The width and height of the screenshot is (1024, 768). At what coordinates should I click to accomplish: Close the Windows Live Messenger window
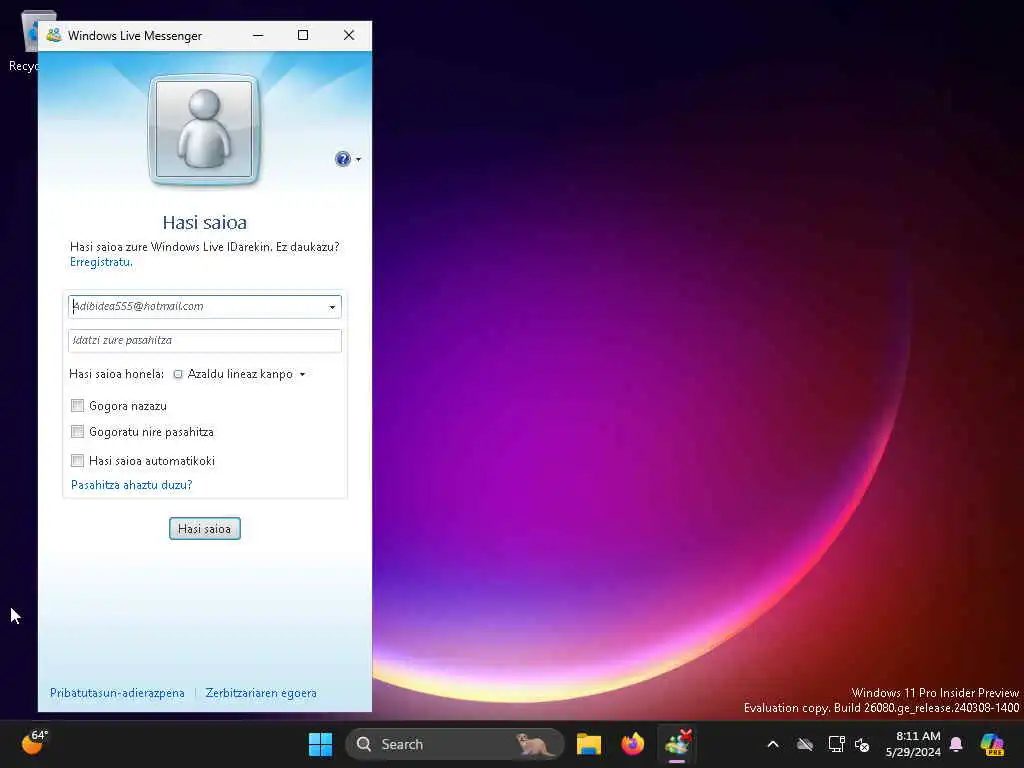(x=349, y=35)
